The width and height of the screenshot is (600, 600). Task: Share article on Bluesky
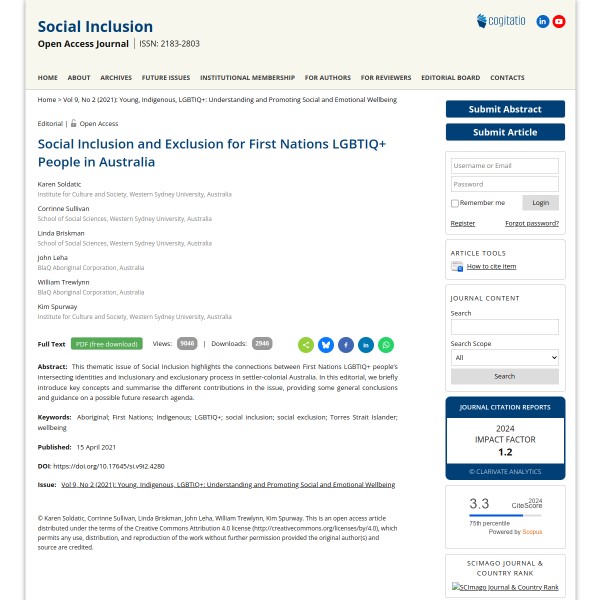(326, 345)
